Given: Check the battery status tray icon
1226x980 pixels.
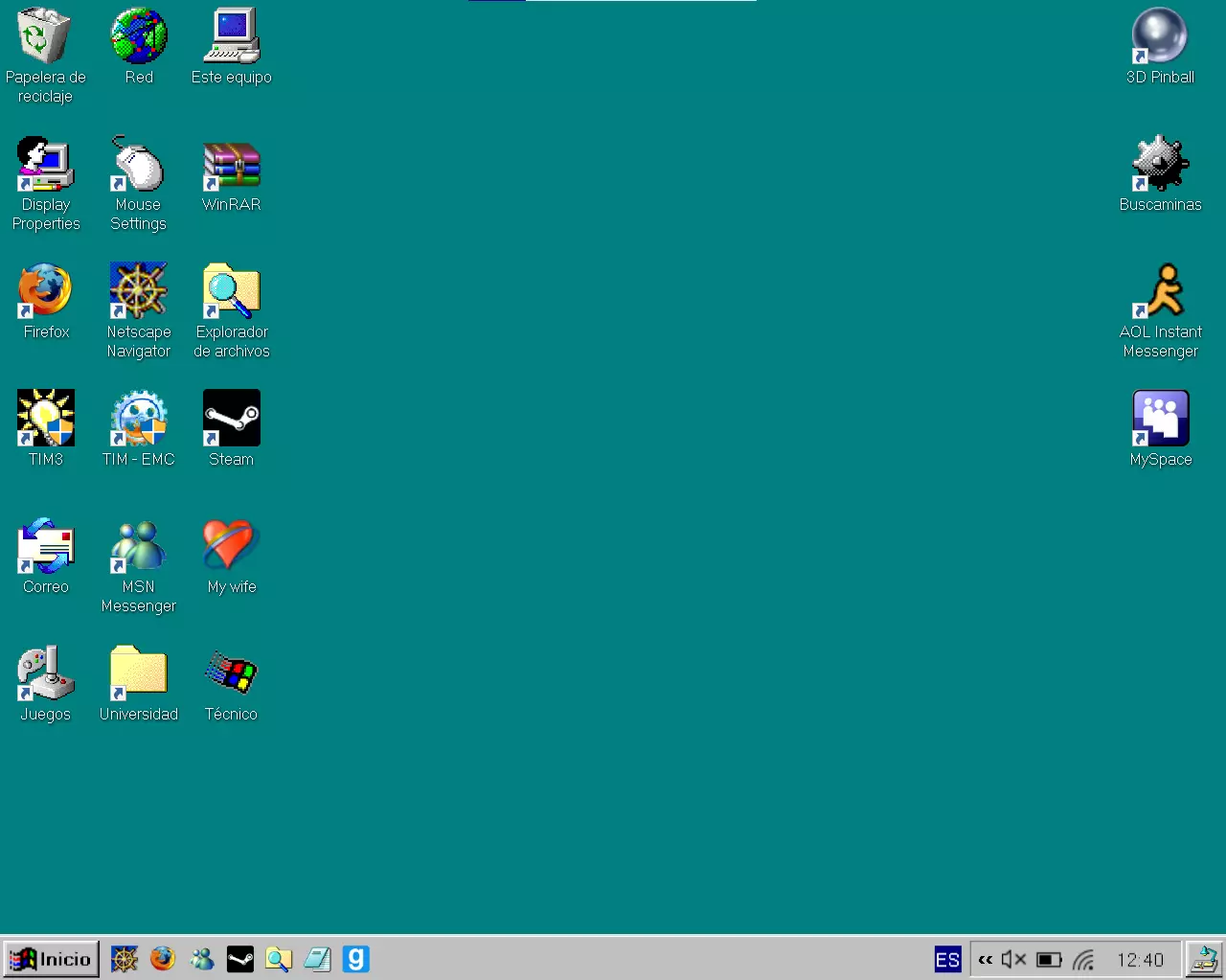Looking at the screenshot, I should (1049, 960).
